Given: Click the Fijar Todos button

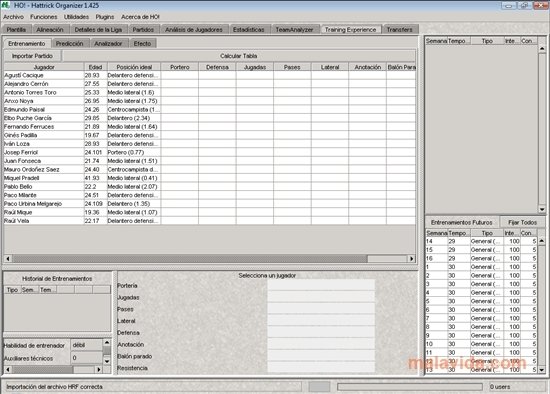Looking at the screenshot, I should pos(522,222).
